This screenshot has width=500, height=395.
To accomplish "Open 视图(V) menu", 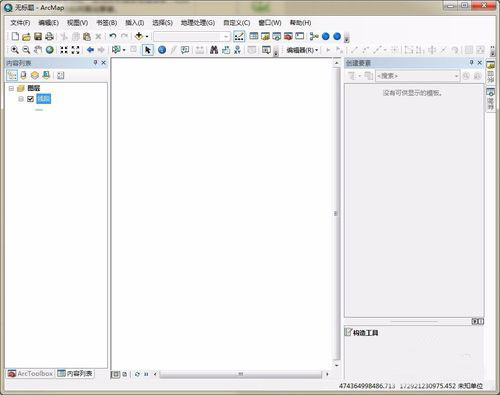I will 77,23.
